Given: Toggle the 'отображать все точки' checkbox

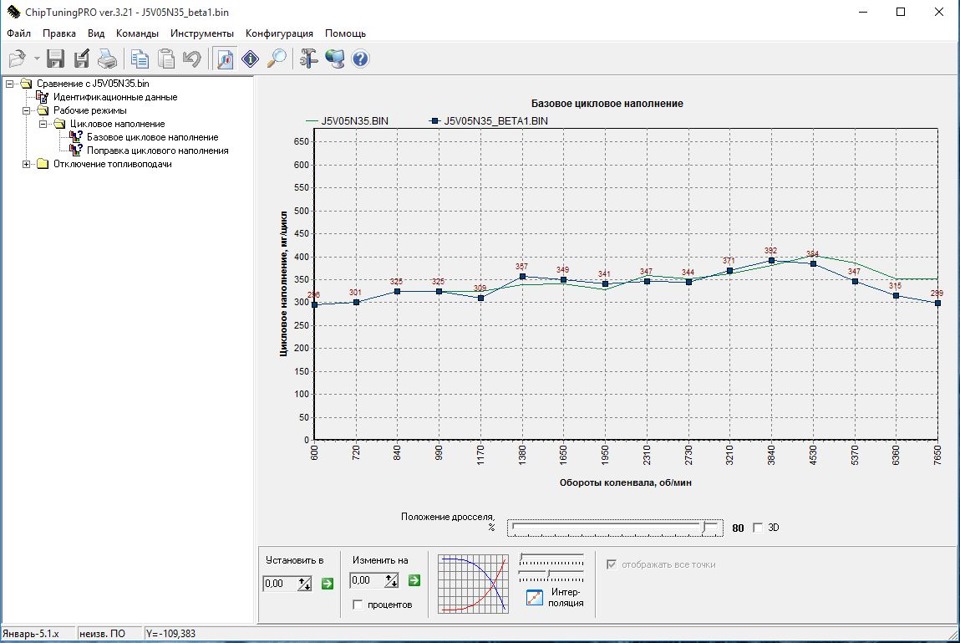Looking at the screenshot, I should point(612,564).
